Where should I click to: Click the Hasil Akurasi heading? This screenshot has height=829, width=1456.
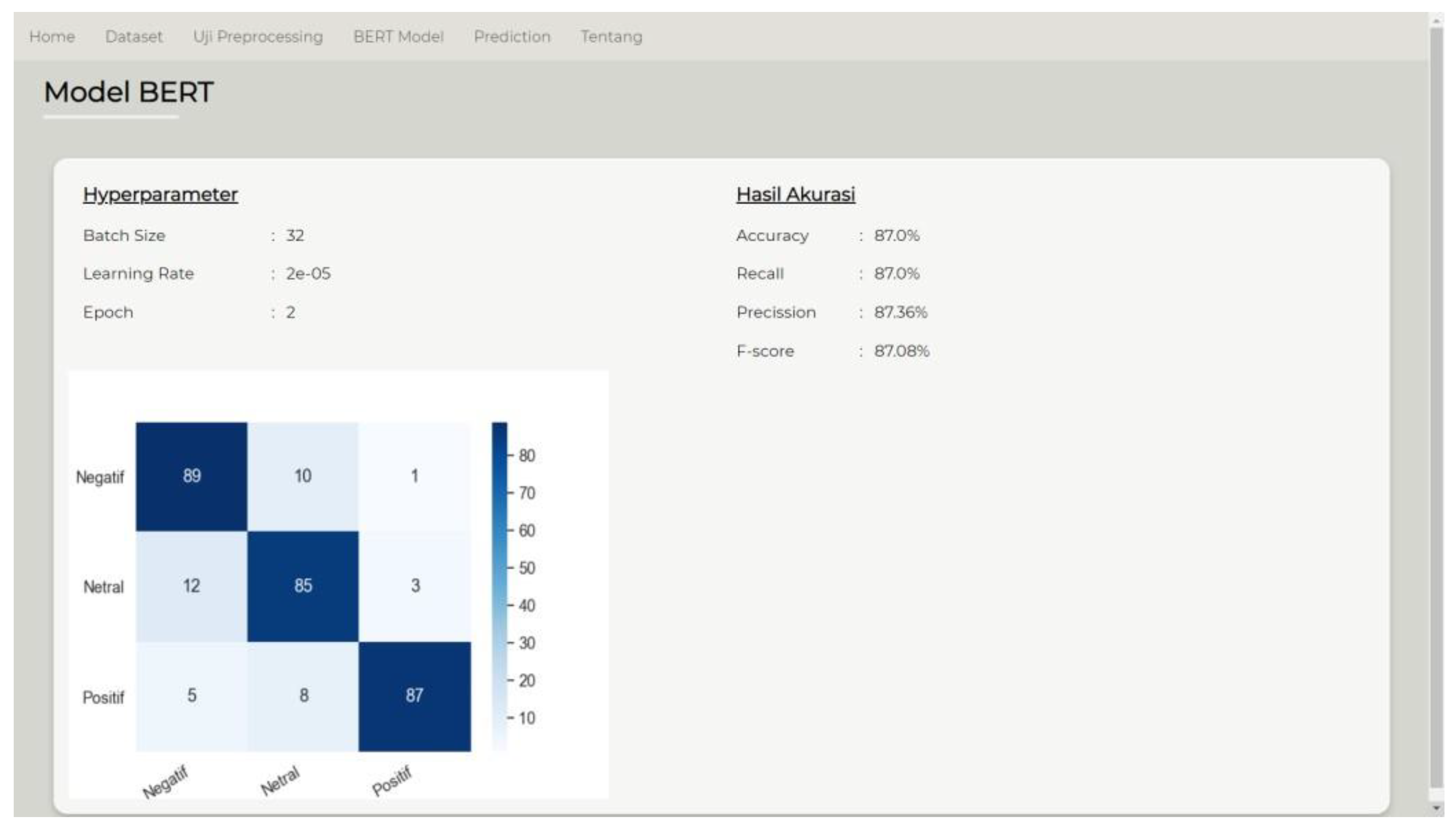pyautogui.click(x=795, y=195)
